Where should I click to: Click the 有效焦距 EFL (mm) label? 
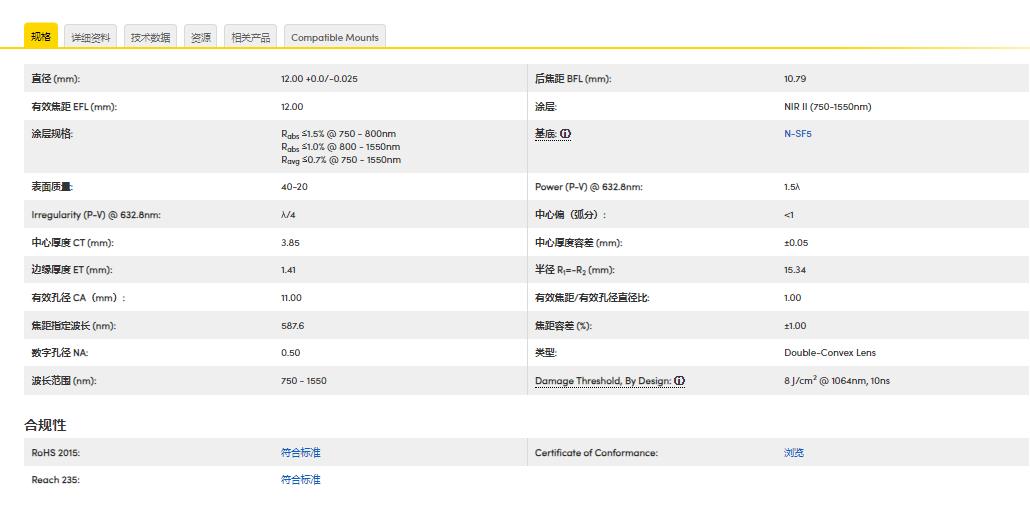pos(74,106)
